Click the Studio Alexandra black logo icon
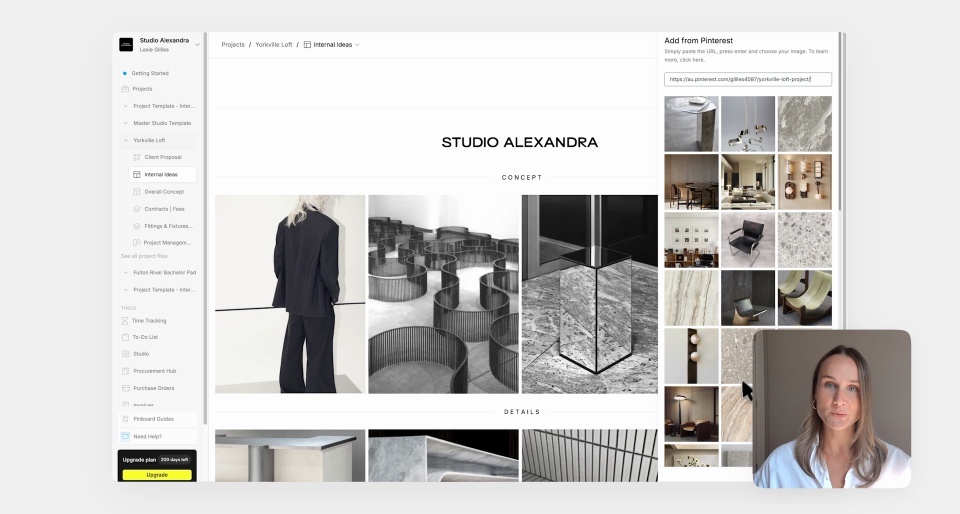 coord(126,45)
